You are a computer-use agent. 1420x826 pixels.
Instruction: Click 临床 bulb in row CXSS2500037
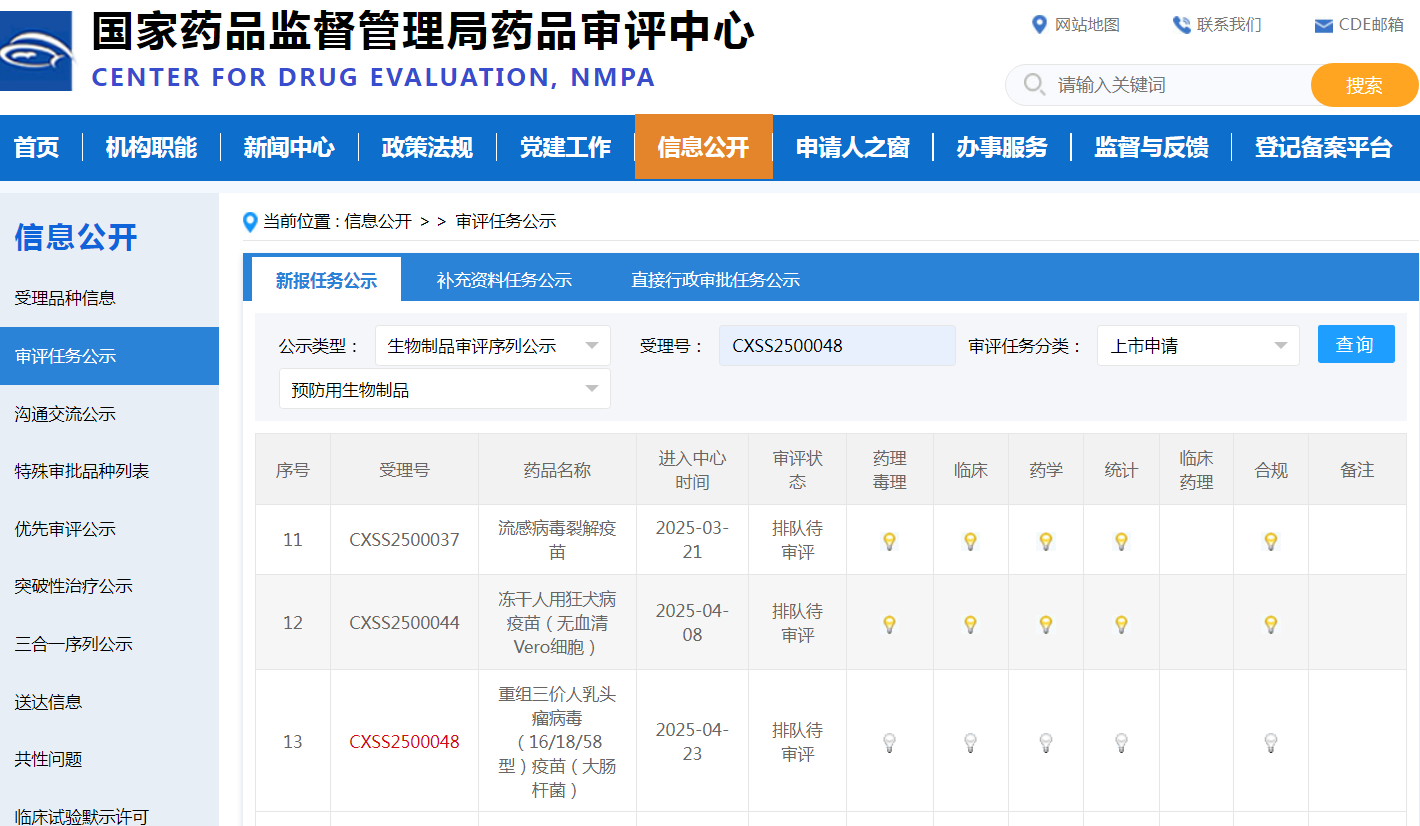point(970,541)
